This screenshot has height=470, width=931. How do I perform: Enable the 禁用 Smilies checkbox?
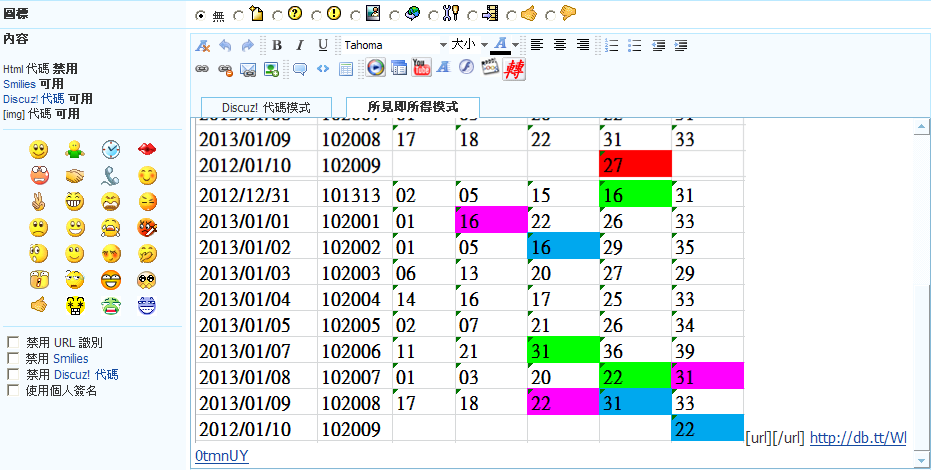(x=13, y=358)
